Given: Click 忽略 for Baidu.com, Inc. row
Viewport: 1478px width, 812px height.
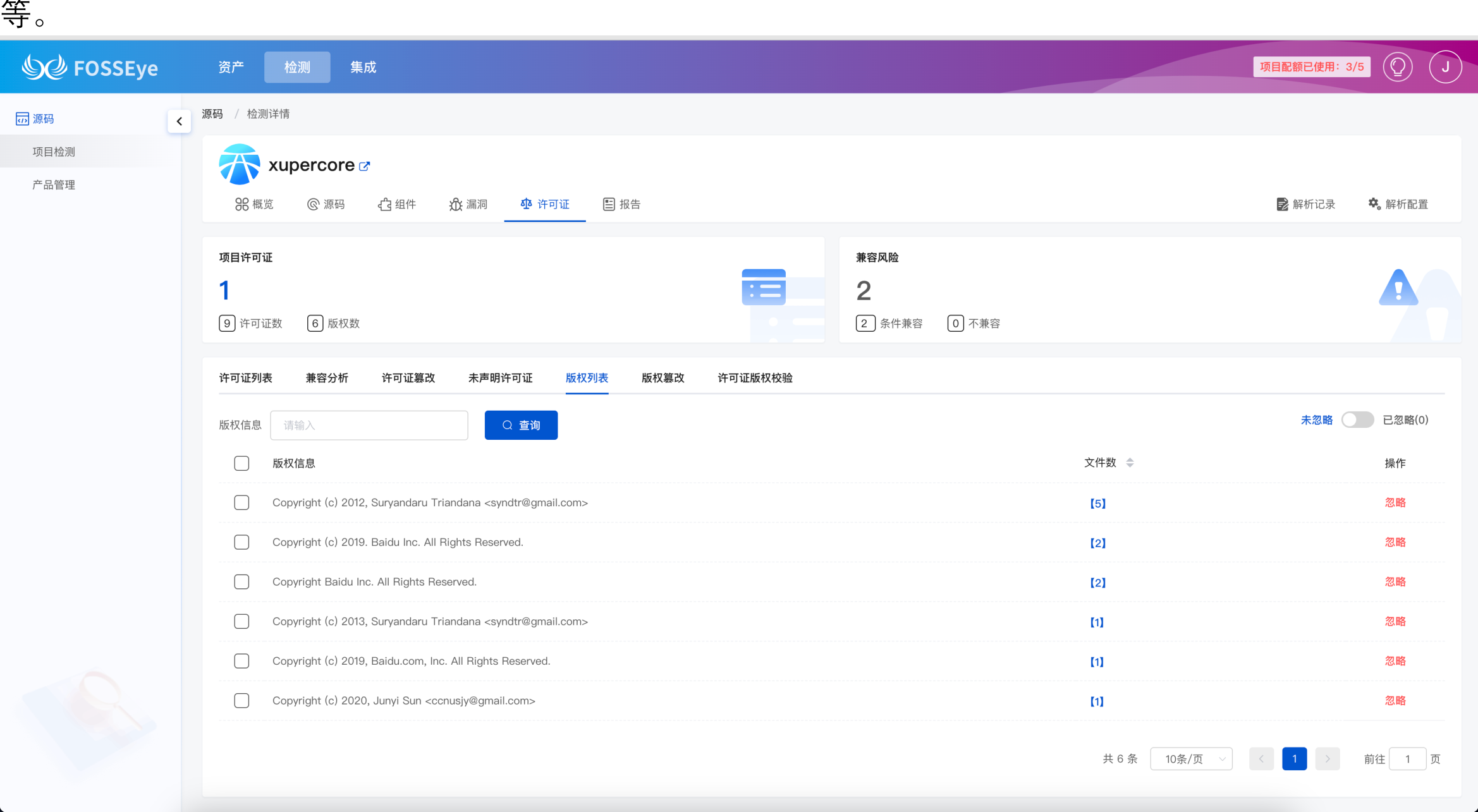Looking at the screenshot, I should pyautogui.click(x=1395, y=661).
